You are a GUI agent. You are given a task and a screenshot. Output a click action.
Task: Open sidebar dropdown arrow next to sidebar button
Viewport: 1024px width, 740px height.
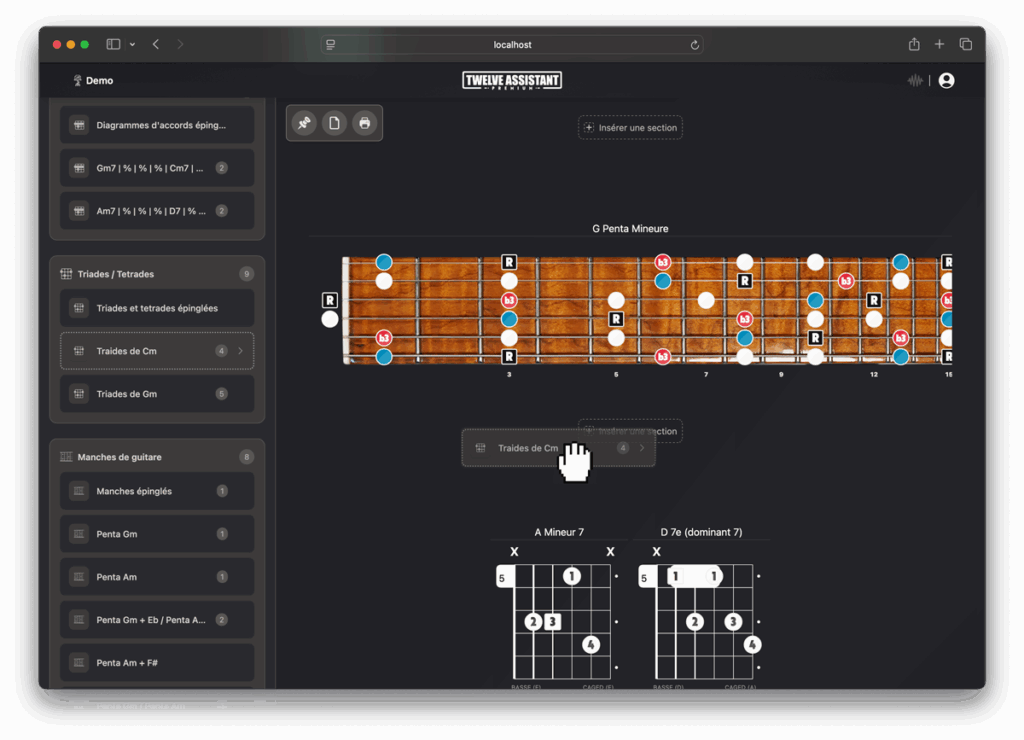pos(132,44)
